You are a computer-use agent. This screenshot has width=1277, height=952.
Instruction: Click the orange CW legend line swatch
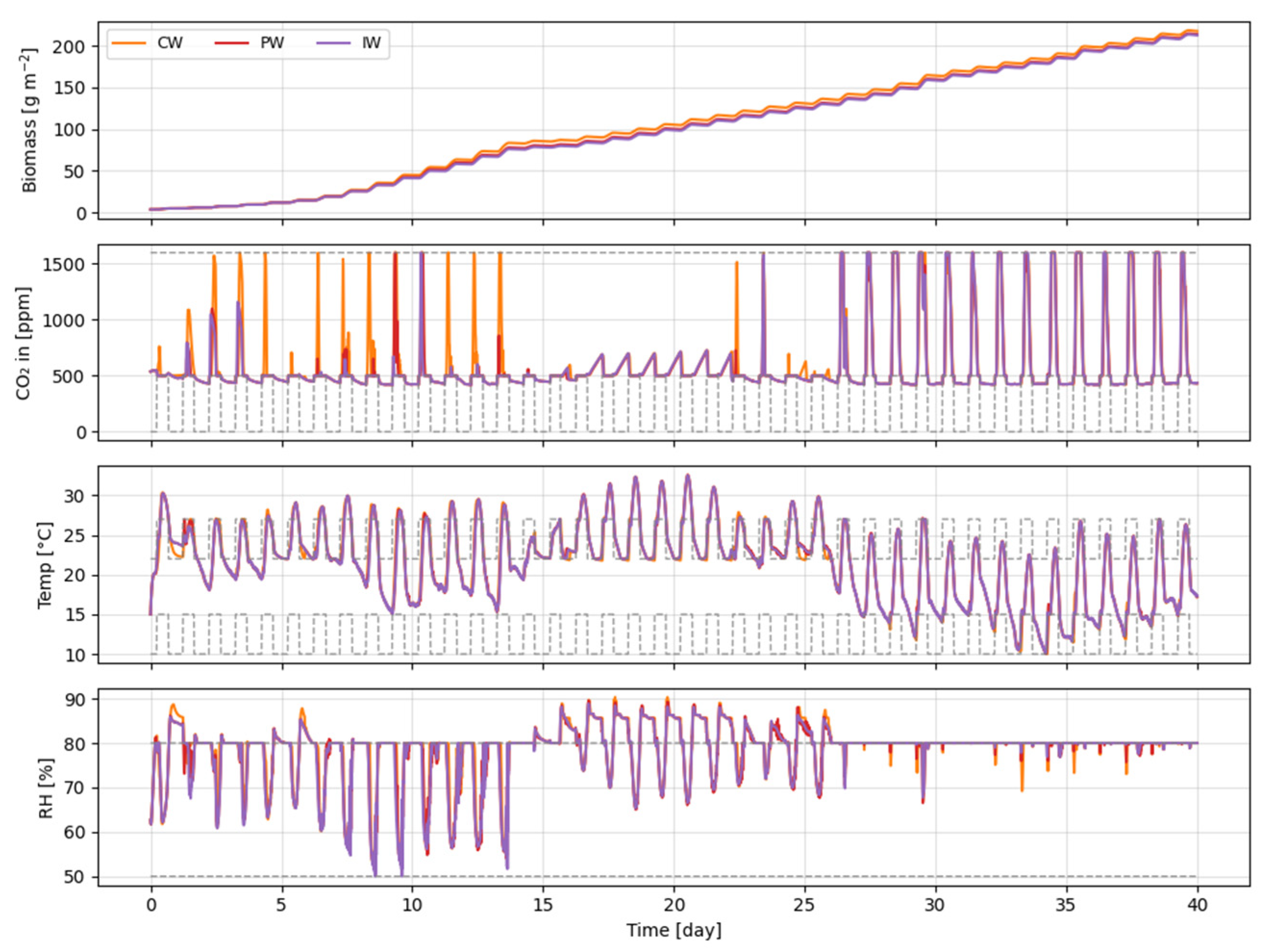(x=129, y=43)
